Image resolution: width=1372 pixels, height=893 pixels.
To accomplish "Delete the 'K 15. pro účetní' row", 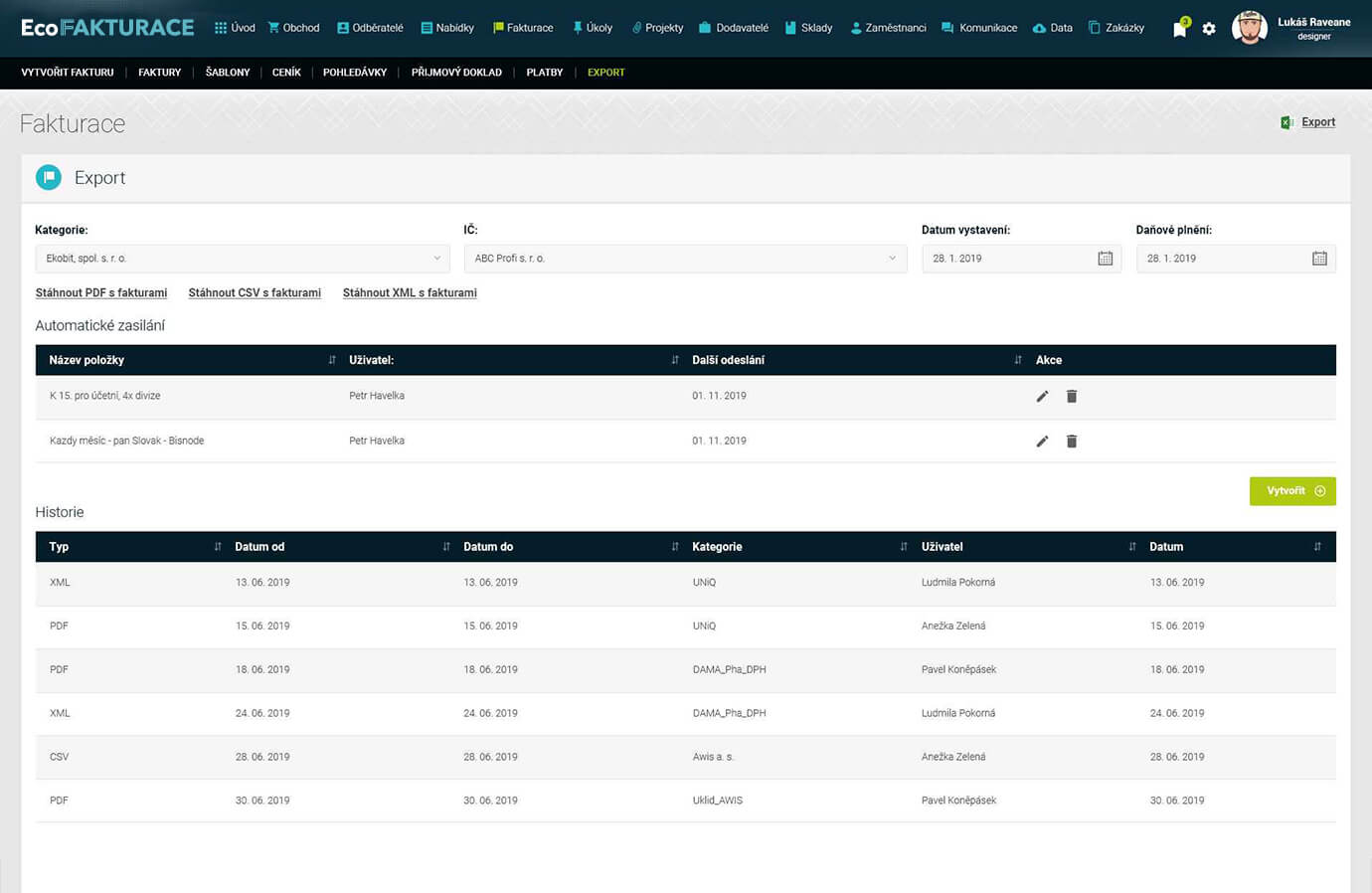I will 1072,396.
